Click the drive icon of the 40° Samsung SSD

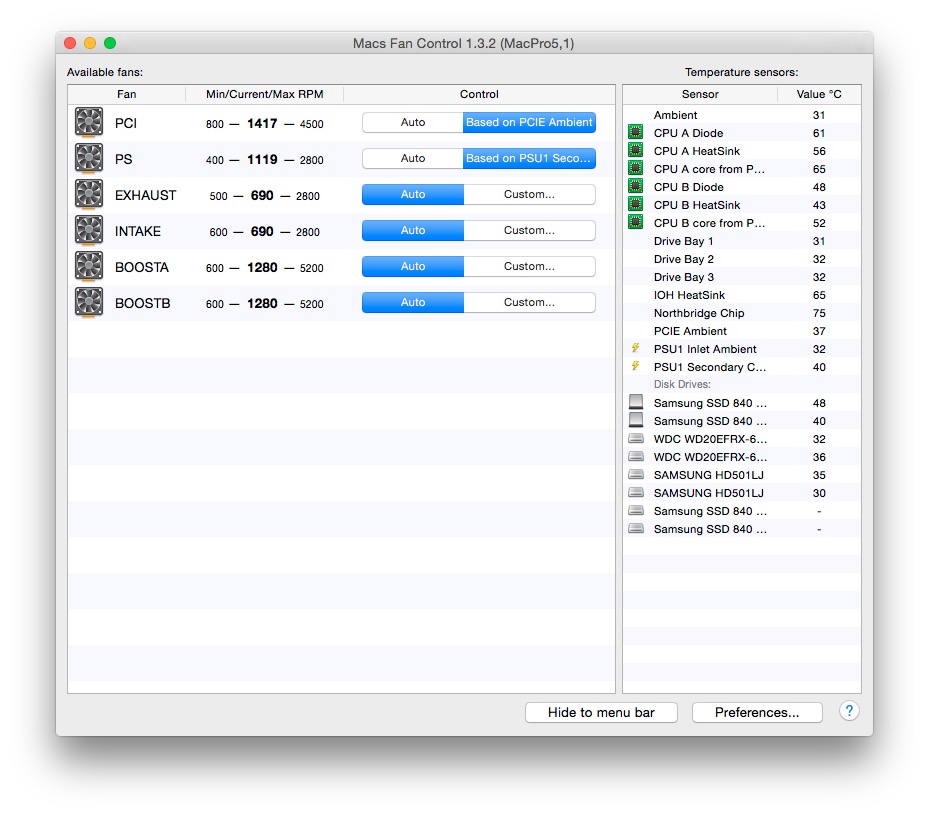[x=636, y=420]
